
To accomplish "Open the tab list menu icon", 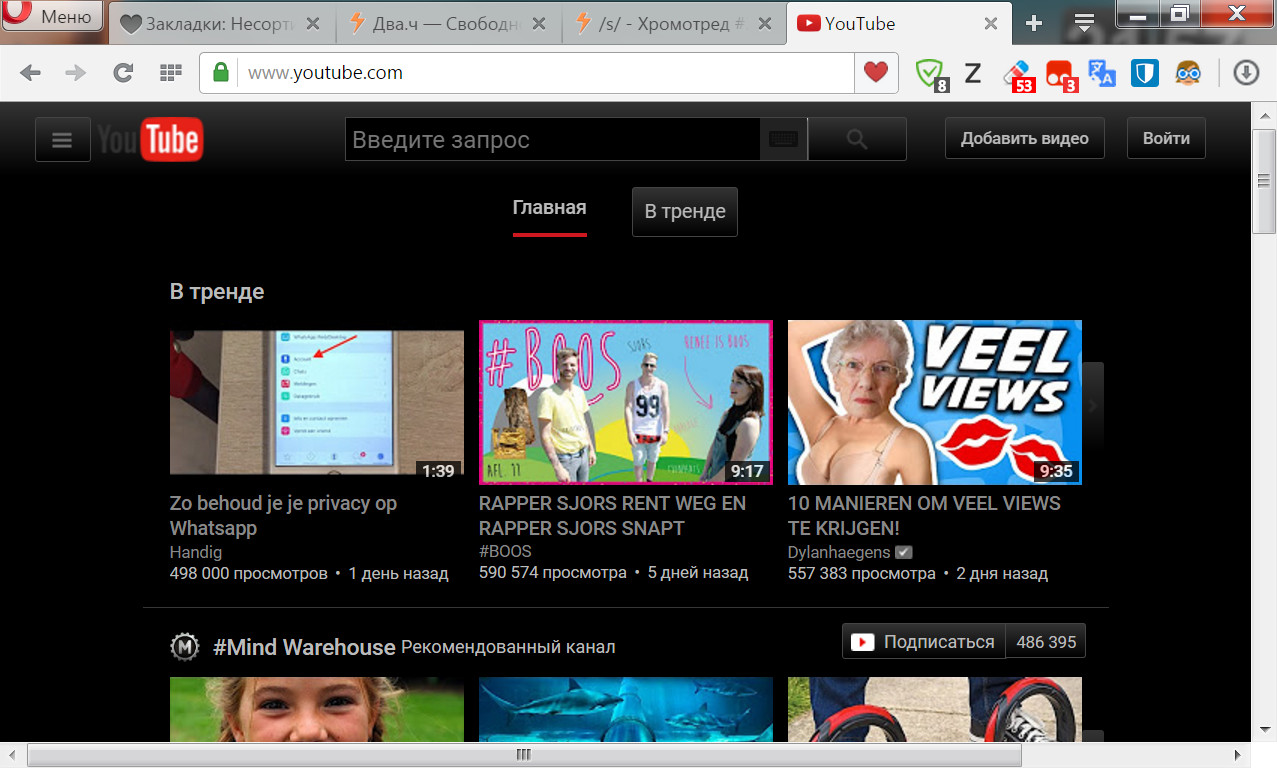I will [1084, 24].
